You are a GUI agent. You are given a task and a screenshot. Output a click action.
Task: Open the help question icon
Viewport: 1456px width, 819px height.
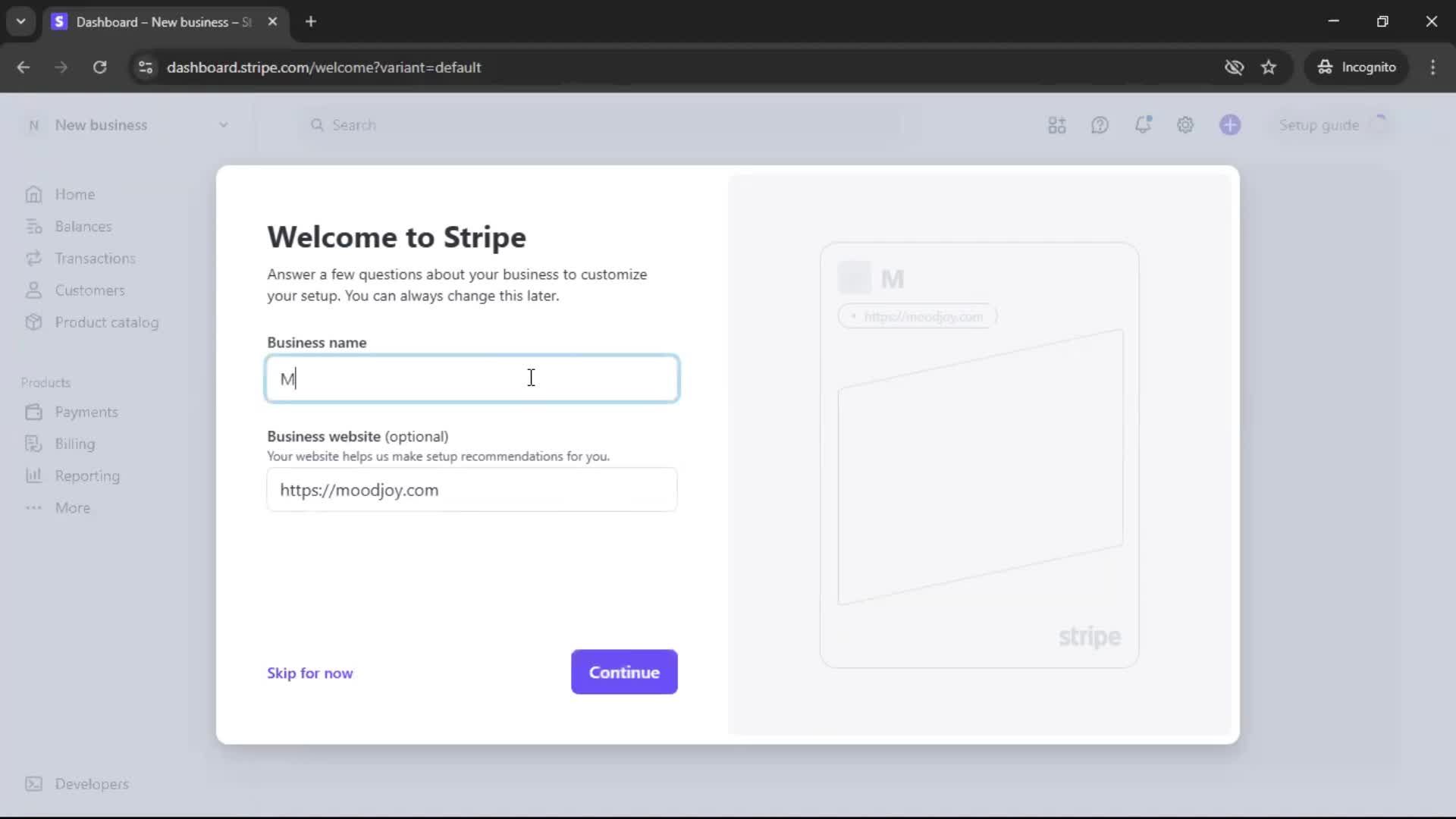[x=1100, y=125]
